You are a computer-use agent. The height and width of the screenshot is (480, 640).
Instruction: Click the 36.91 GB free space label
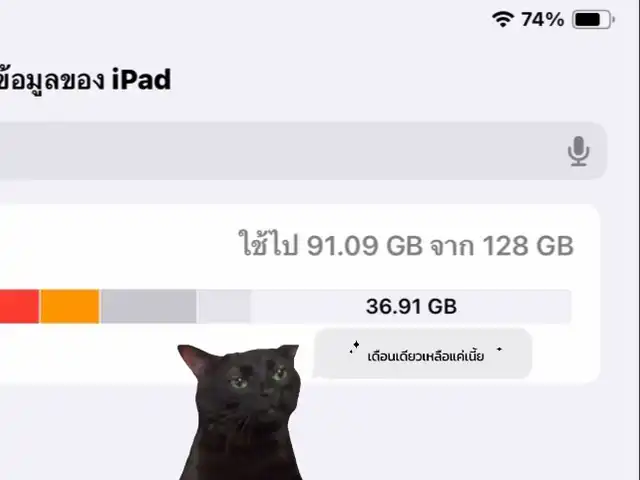[411, 307]
